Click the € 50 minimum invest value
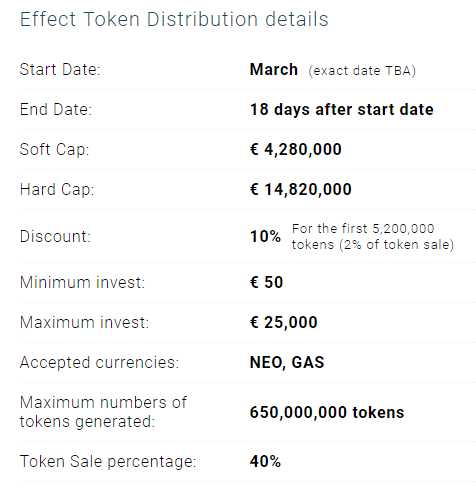The image size is (476, 486). point(266,282)
